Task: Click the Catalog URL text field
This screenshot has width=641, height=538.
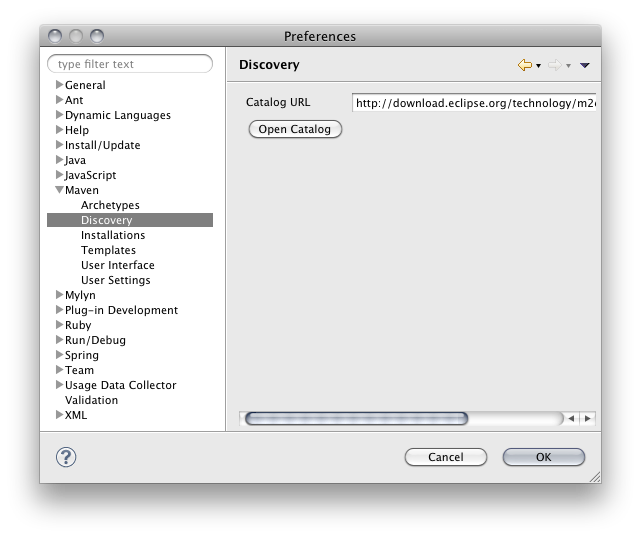Action: coord(474,102)
